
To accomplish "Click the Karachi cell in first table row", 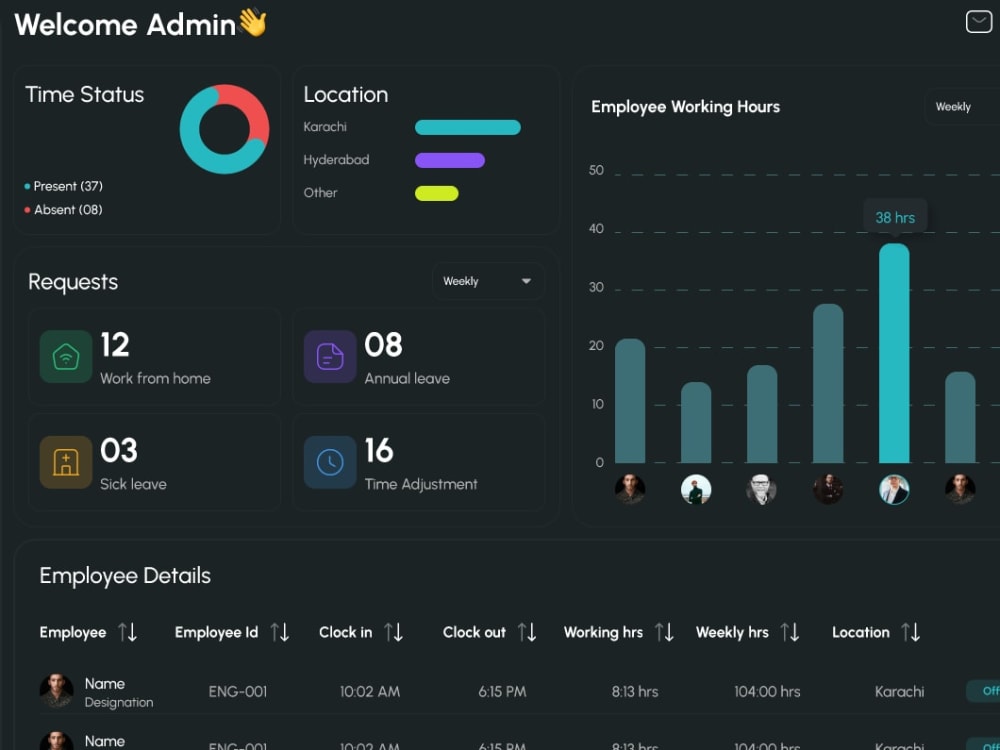I will click(899, 691).
